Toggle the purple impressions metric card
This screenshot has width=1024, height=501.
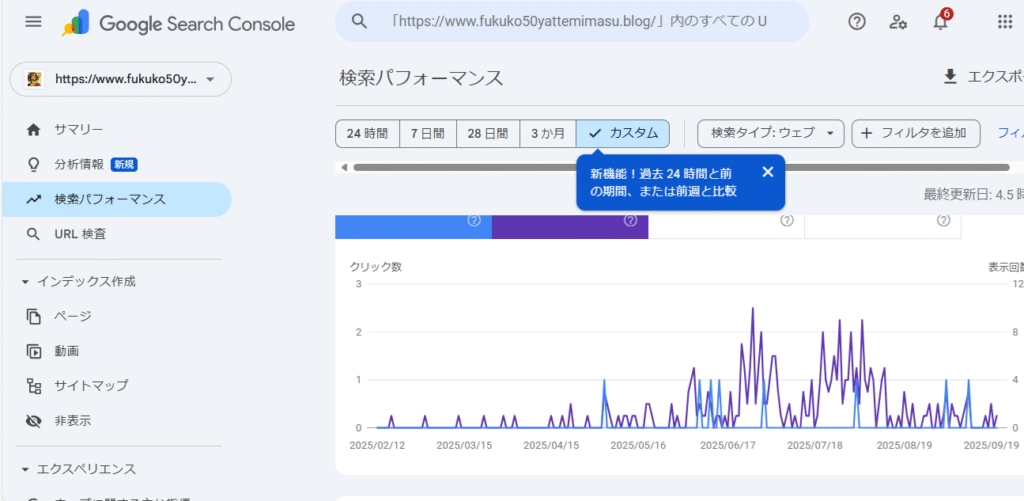[x=569, y=224]
